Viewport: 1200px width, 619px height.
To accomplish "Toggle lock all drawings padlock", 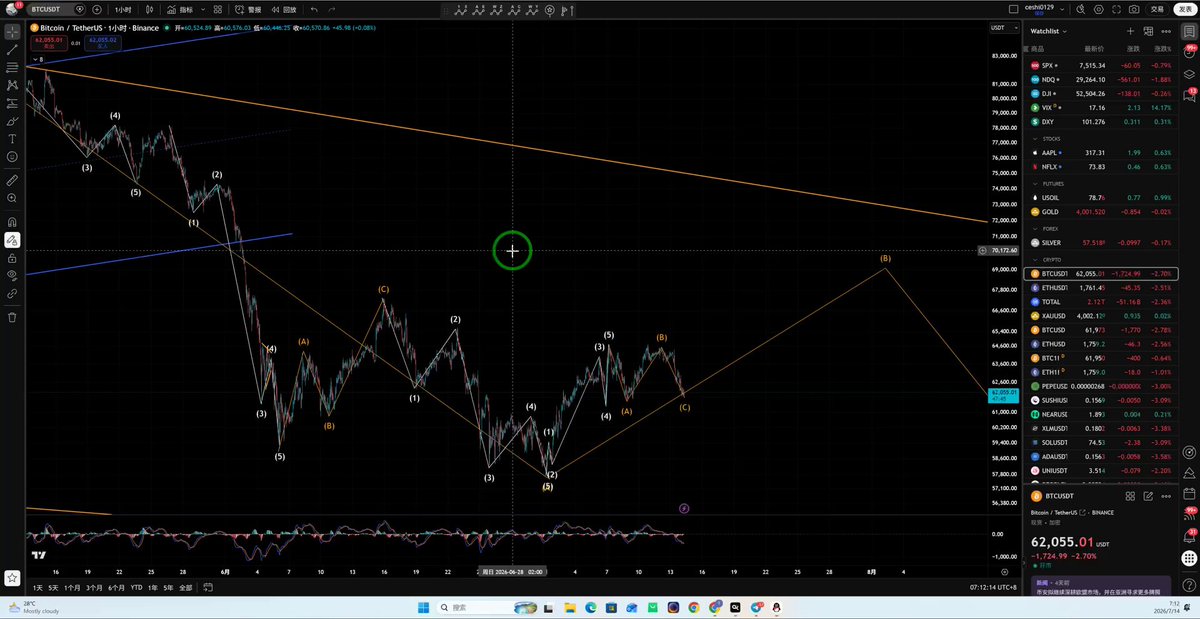I will pos(12,257).
